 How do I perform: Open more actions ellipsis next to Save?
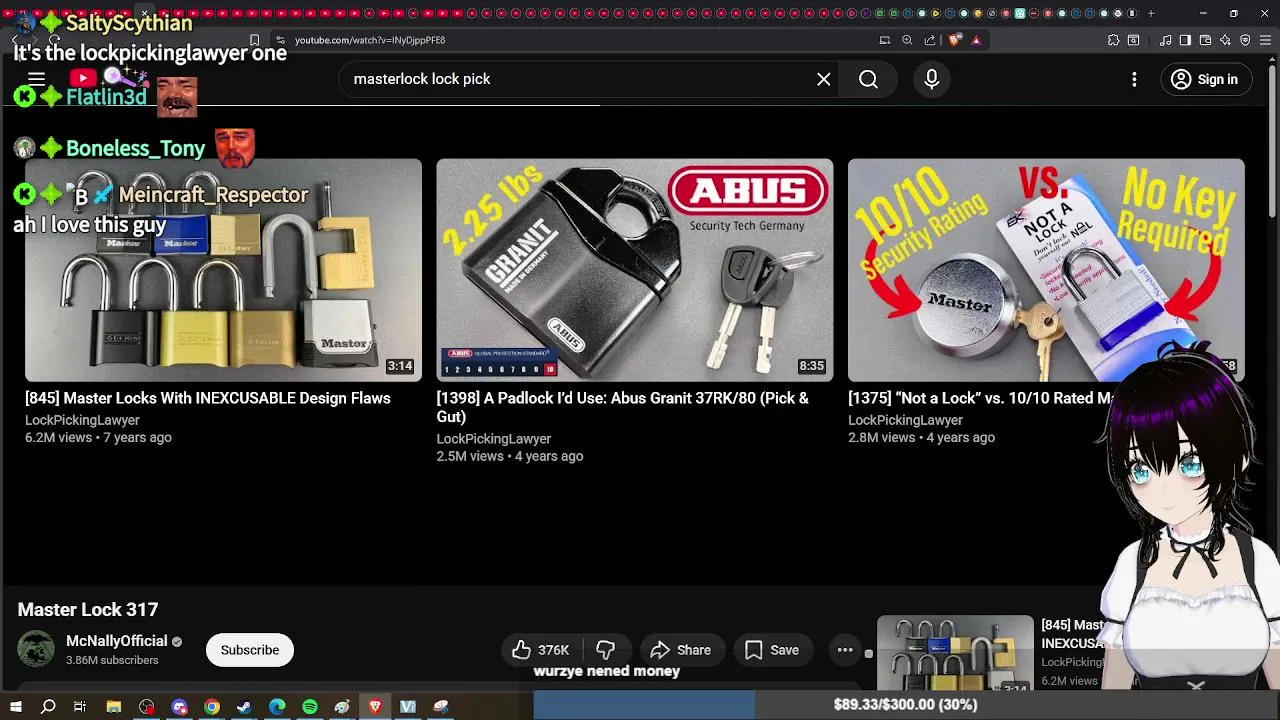[845, 650]
